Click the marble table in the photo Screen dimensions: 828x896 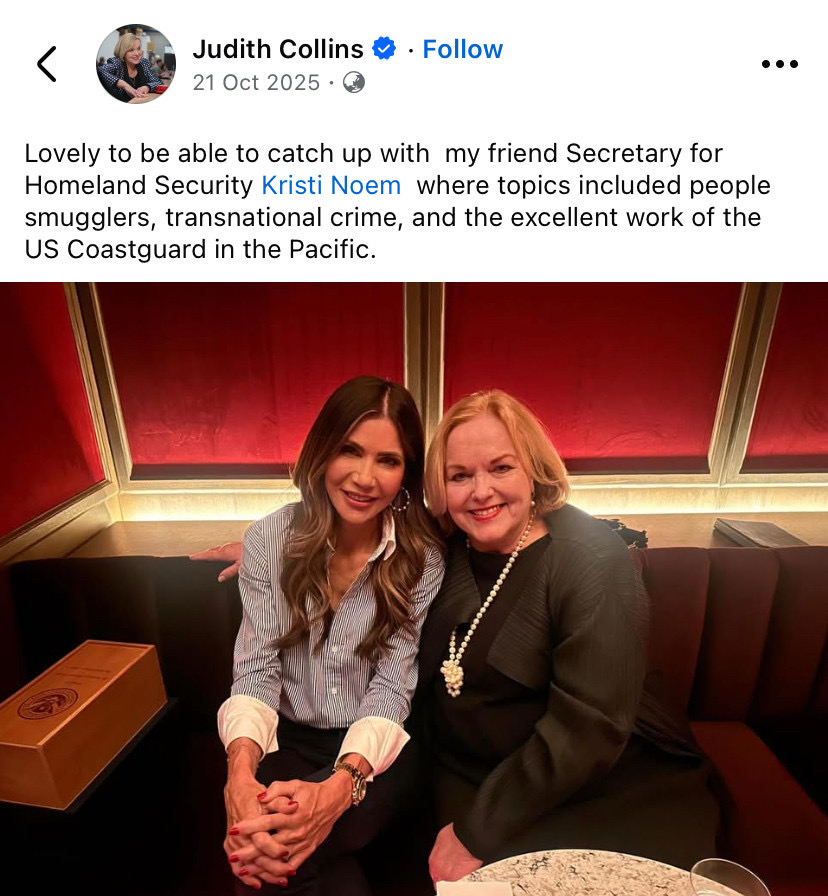click(589, 873)
